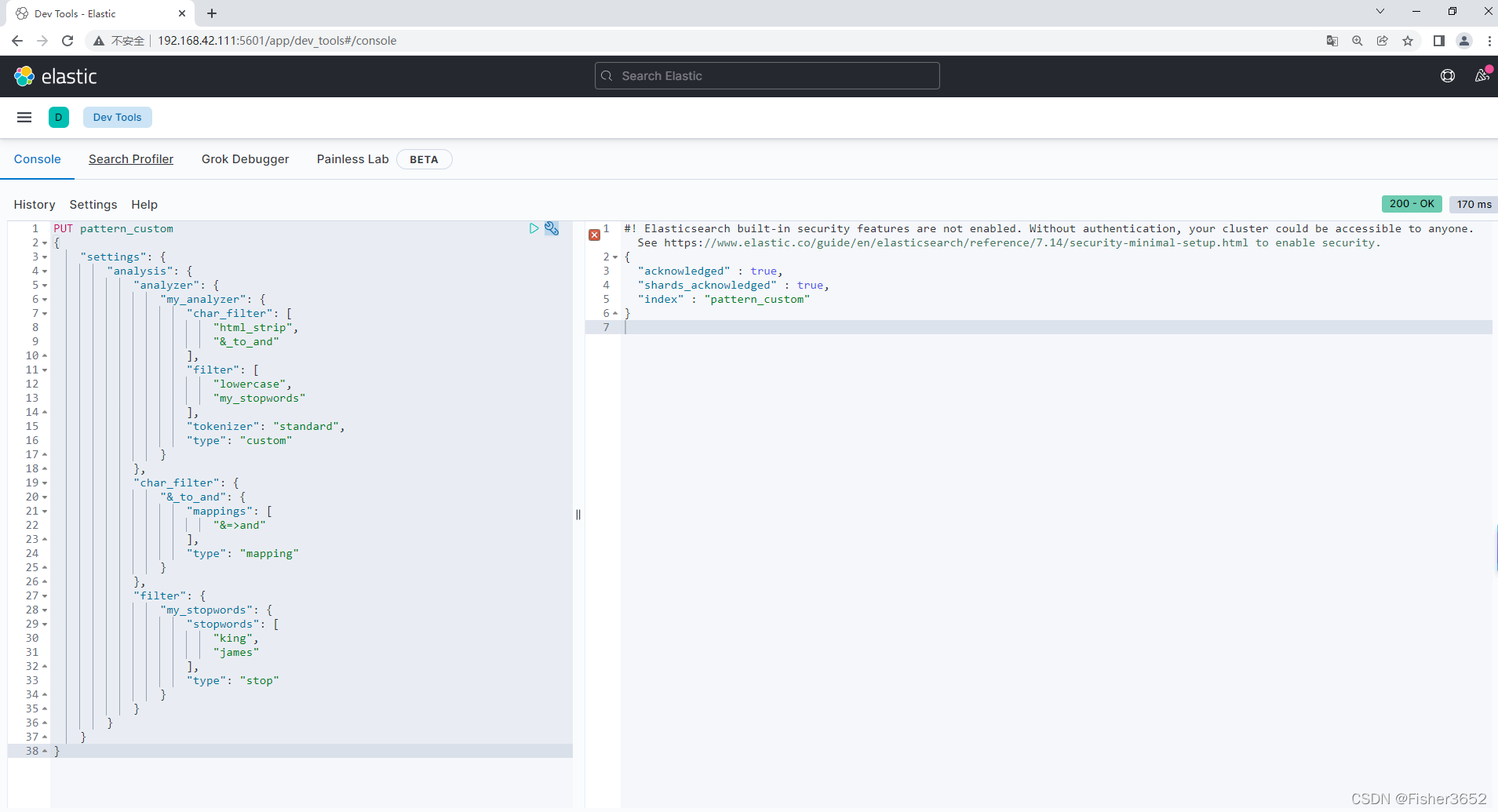Screen dimensions: 1498x812
Task: Go back in the browser
Action: [17, 41]
